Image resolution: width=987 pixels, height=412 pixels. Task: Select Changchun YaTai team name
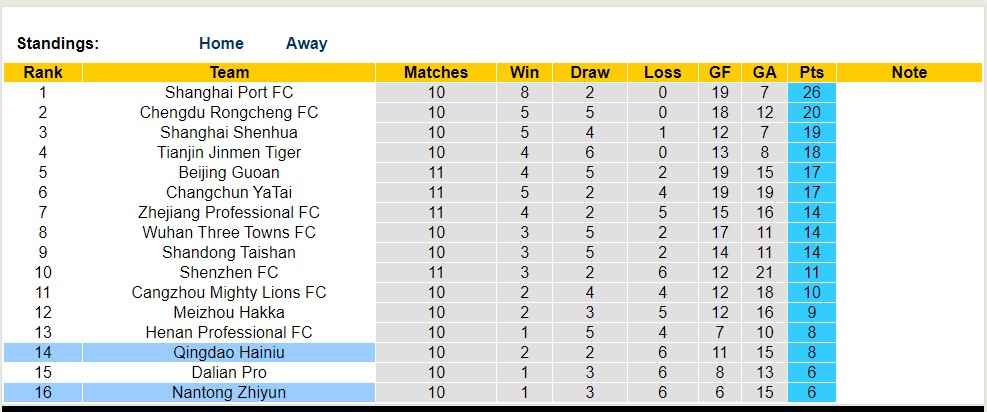click(229, 192)
